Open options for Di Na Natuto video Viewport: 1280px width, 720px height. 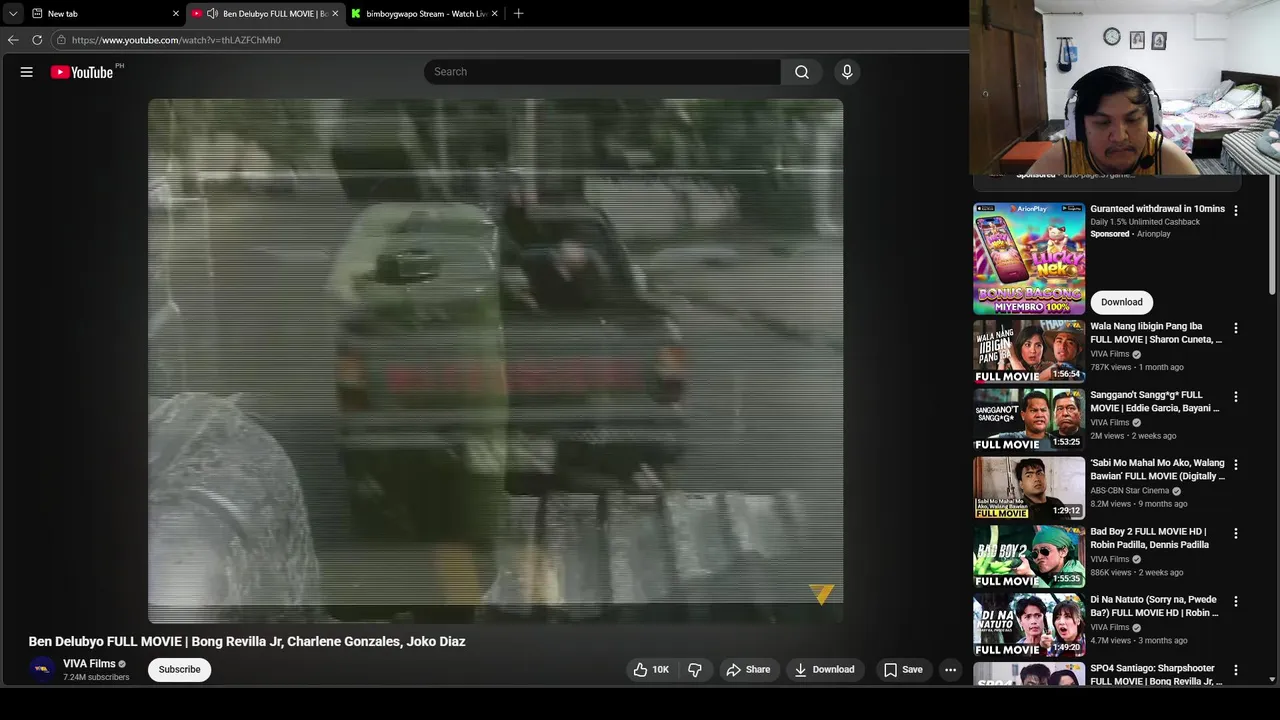[1236, 602]
